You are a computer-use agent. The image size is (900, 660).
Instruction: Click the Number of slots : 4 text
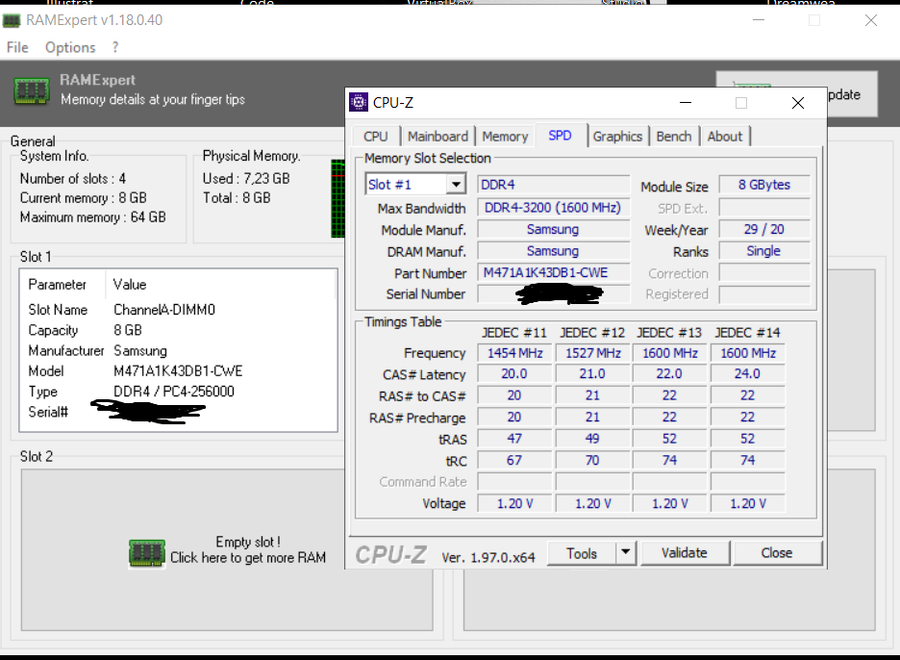[73, 178]
